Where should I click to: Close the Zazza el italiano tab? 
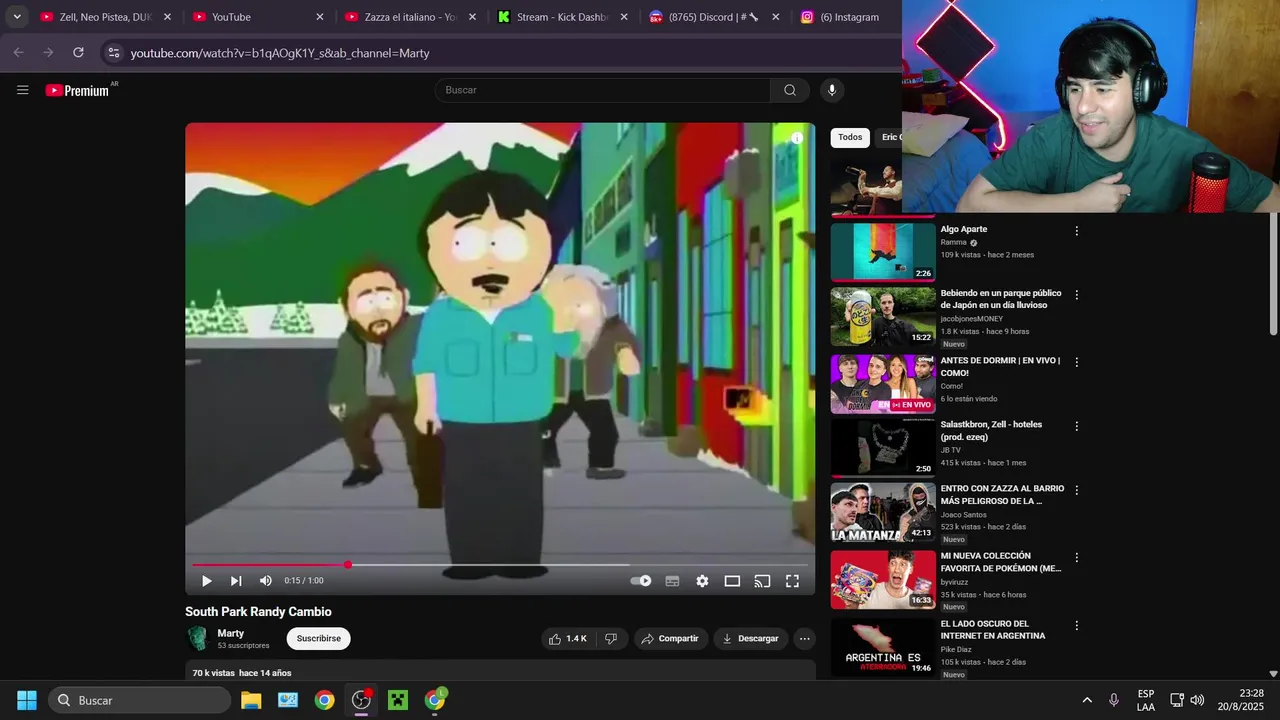pos(472,17)
